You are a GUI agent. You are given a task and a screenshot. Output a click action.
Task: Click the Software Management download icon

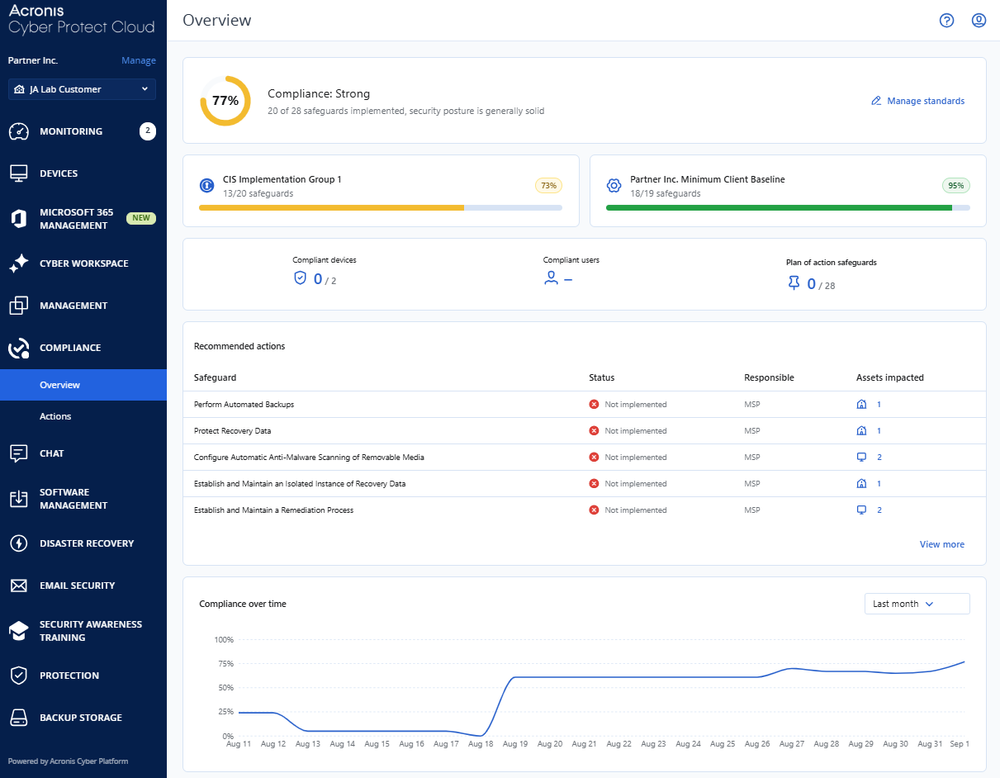click(x=18, y=499)
